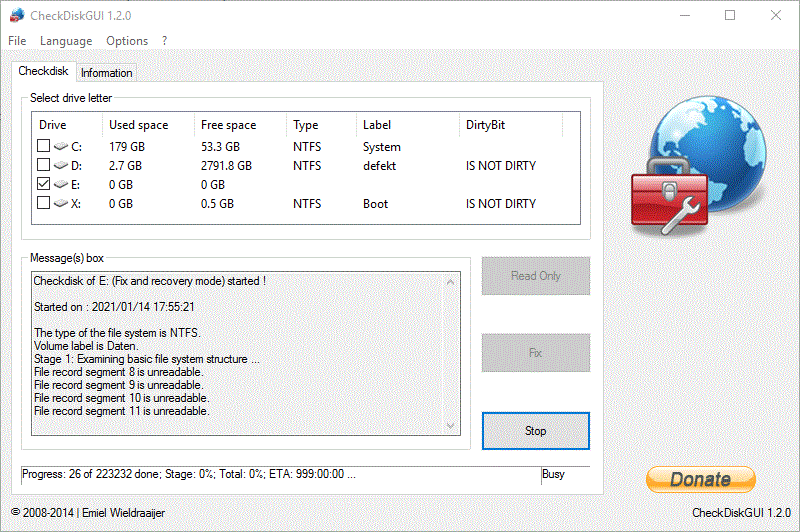Click 'IS NOT DIRTY' in the D: row
This screenshot has width=800, height=532.
point(501,166)
